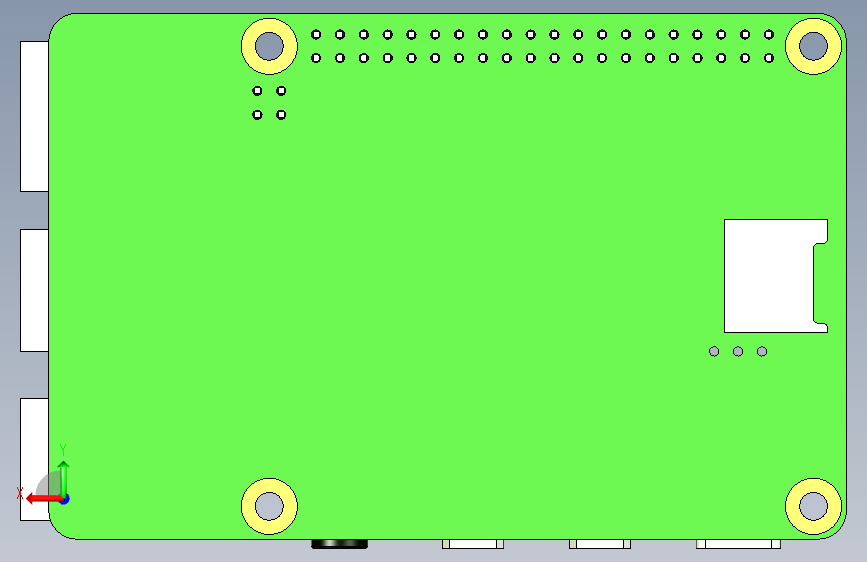Select the black audio jack on bottom edge

pos(340,544)
